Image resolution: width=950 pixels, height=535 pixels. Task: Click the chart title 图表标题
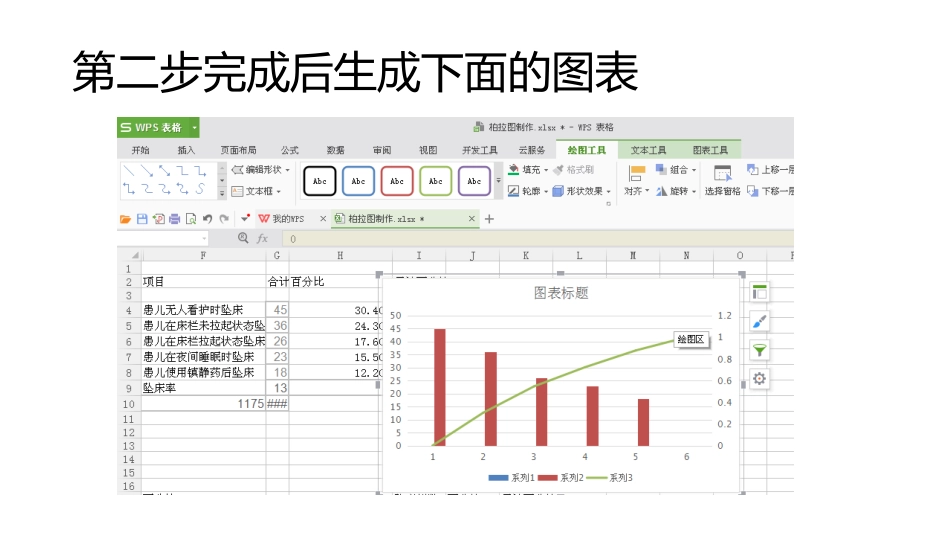click(561, 293)
